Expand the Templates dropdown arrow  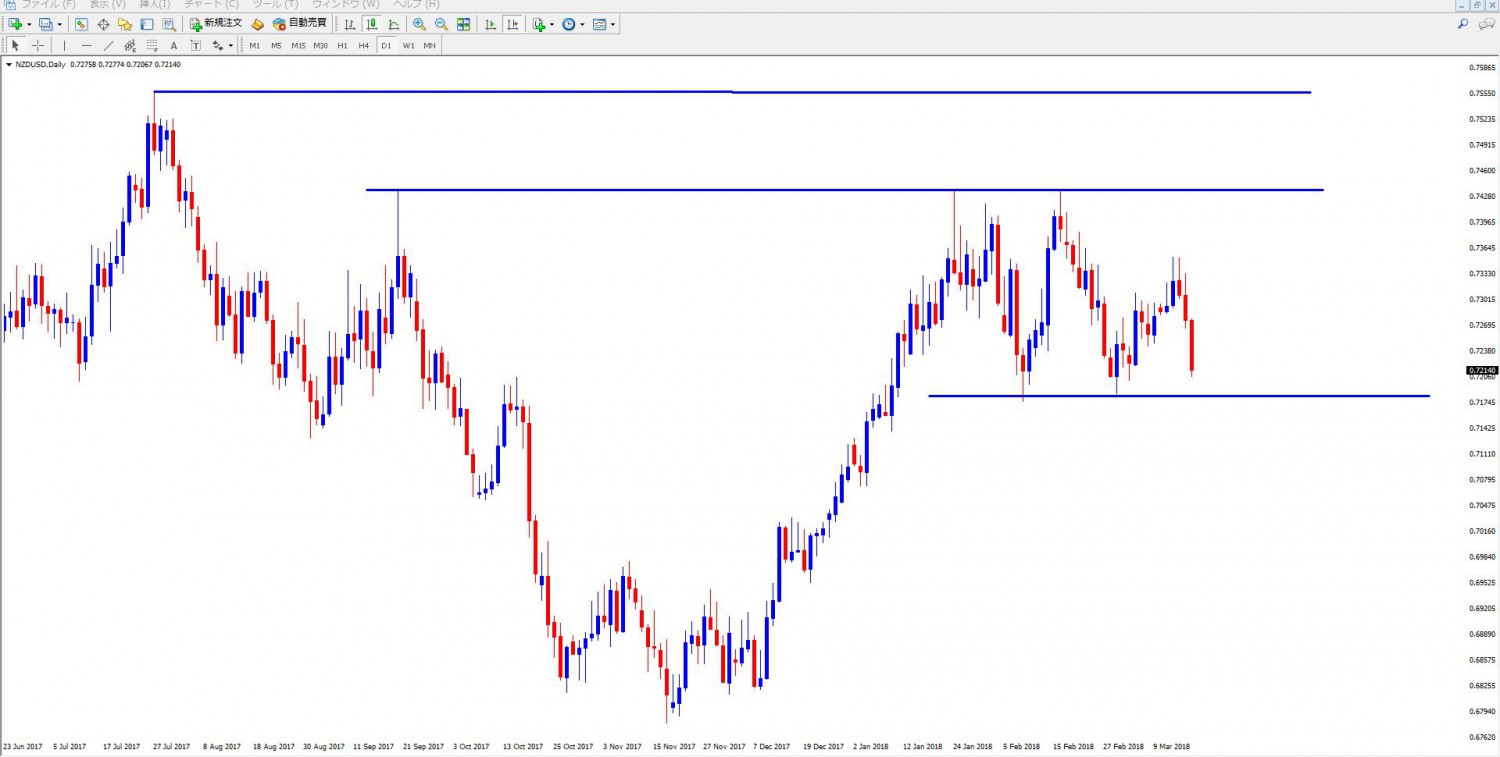pos(612,24)
